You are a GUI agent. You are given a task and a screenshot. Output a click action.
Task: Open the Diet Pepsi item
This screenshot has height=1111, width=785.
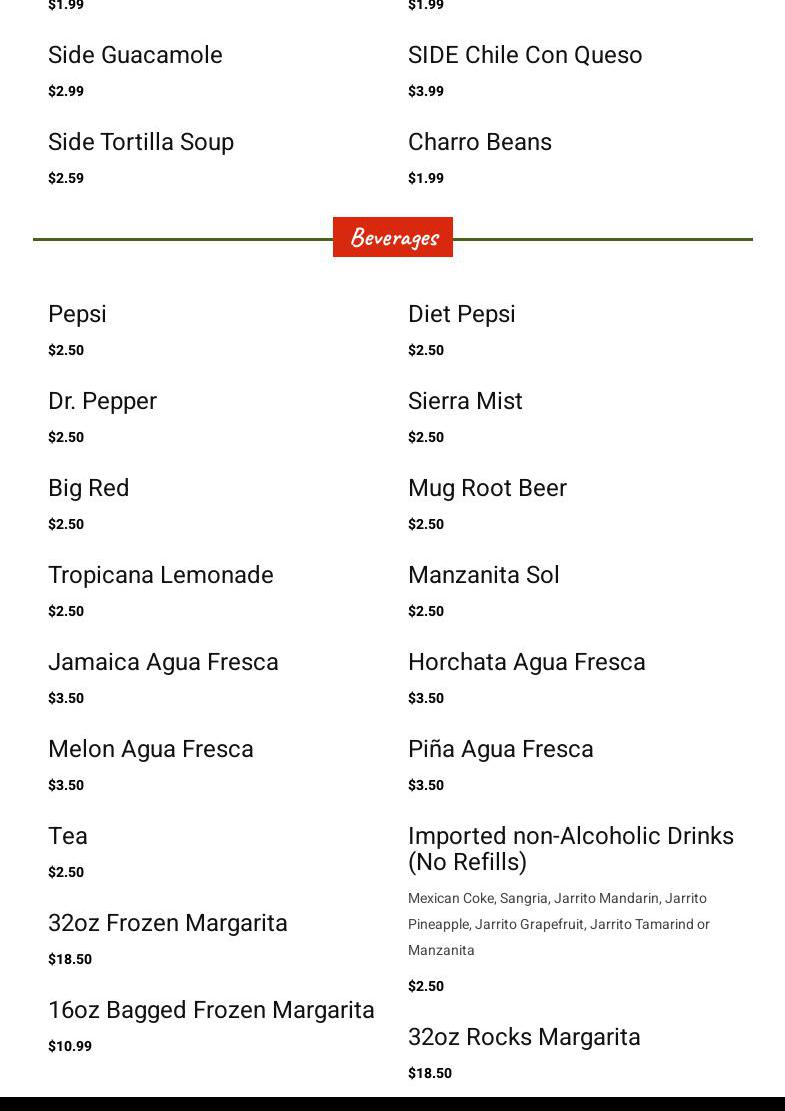click(461, 314)
